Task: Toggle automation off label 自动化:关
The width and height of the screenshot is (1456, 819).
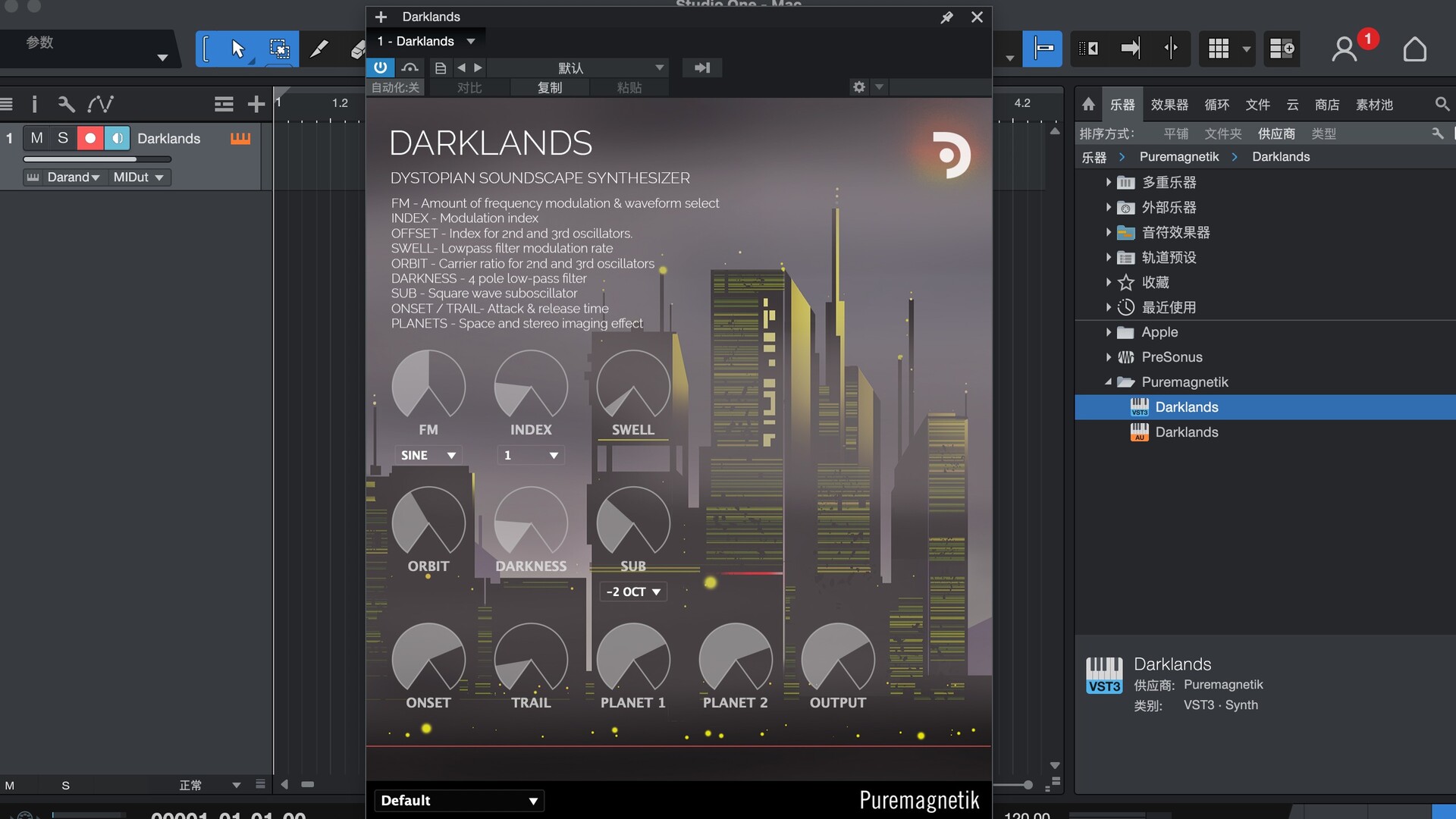Action: tap(395, 87)
